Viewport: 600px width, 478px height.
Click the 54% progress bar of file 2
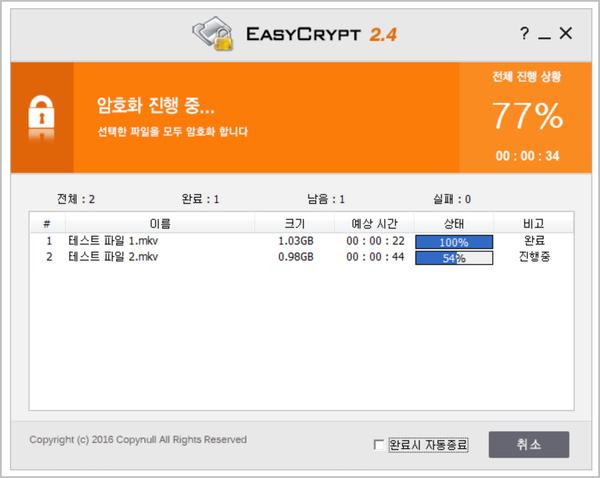coord(454,258)
